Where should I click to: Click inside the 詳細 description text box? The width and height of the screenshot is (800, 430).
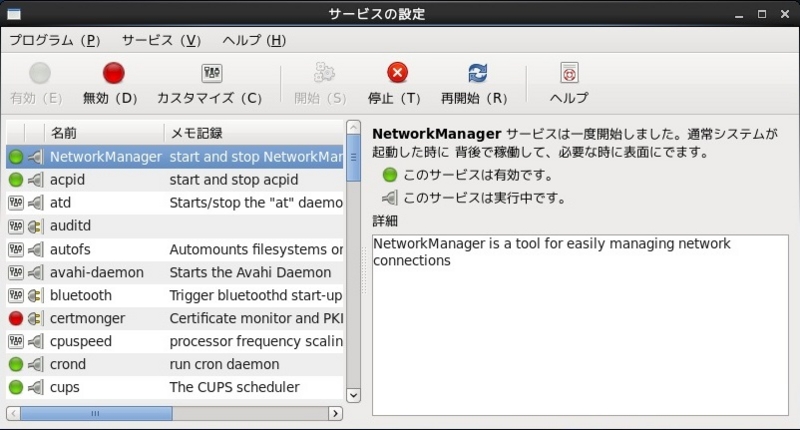(580, 325)
